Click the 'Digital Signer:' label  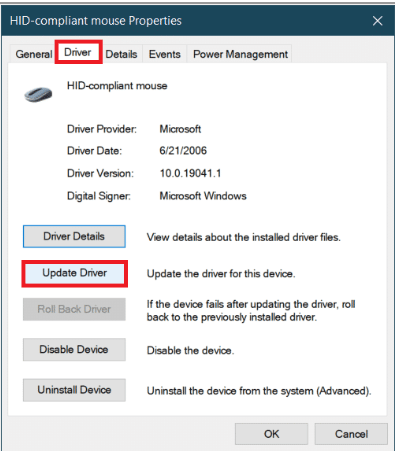pos(99,196)
